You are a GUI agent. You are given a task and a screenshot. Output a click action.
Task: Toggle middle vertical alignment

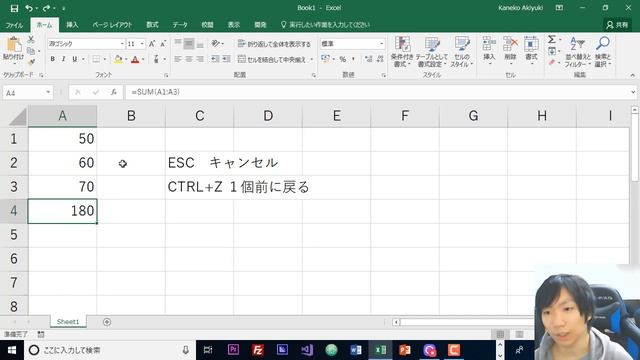point(189,44)
